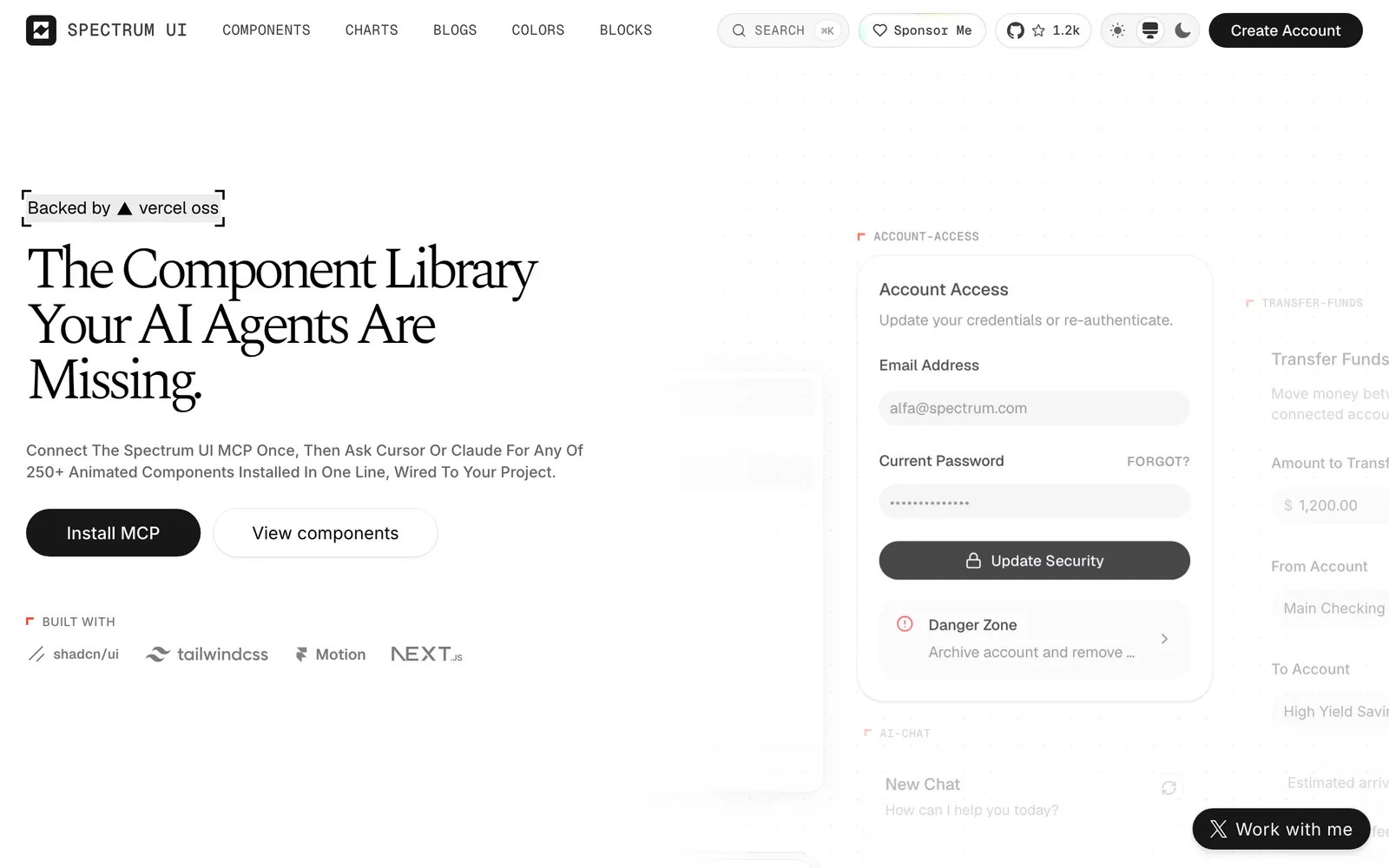
Task: Click the tailwindcss logo
Action: pyautogui.click(x=207, y=654)
